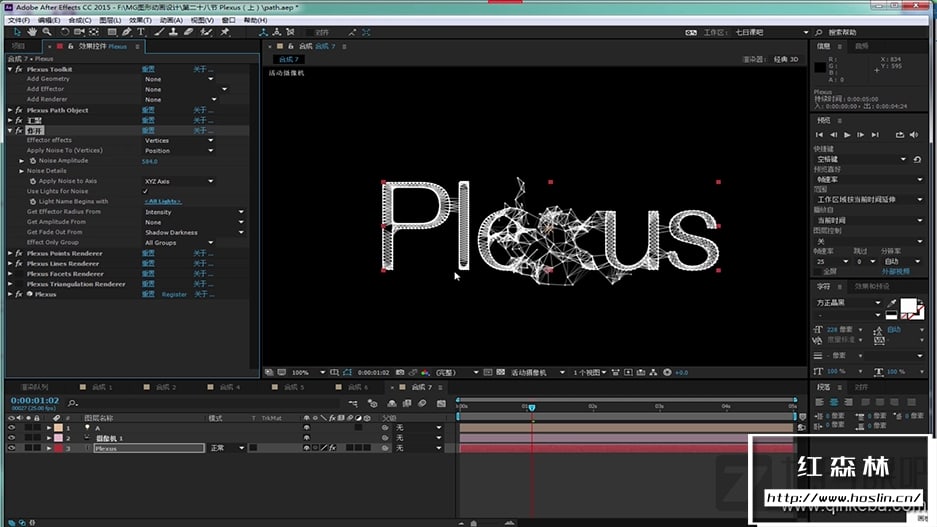Image resolution: width=937 pixels, height=527 pixels.
Task: Toggle the Use Lights for Noise checkbox
Action: (x=145, y=191)
